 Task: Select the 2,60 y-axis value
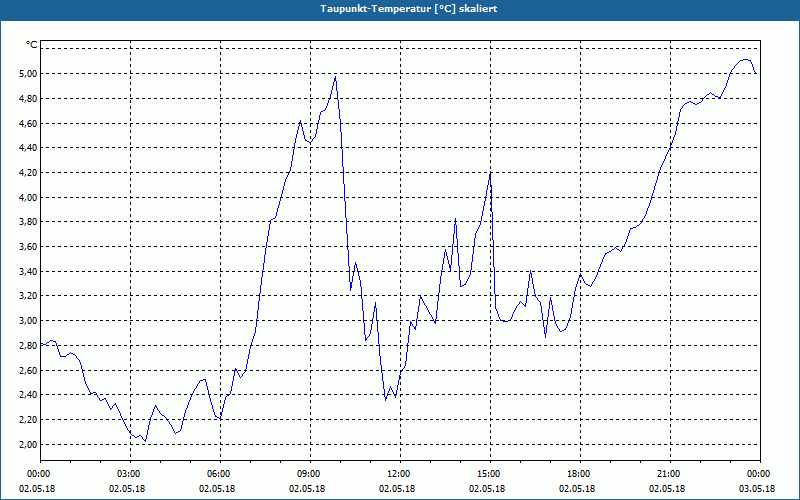pyautogui.click(x=28, y=370)
